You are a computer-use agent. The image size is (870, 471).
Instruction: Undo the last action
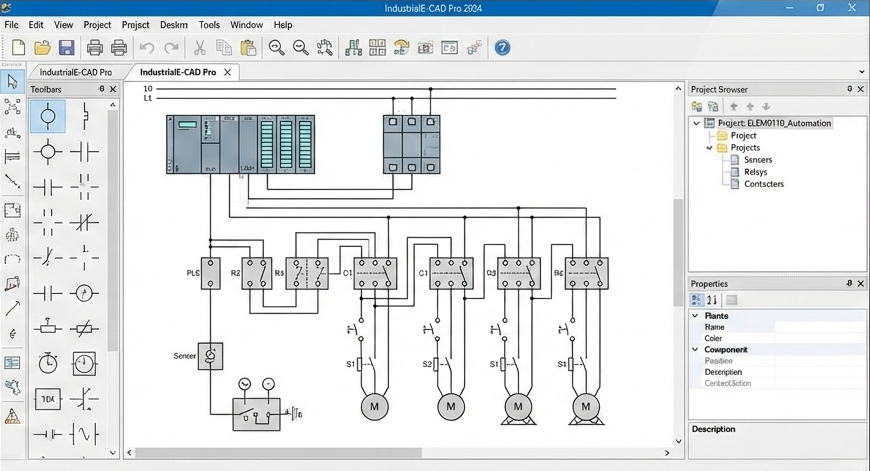point(146,48)
